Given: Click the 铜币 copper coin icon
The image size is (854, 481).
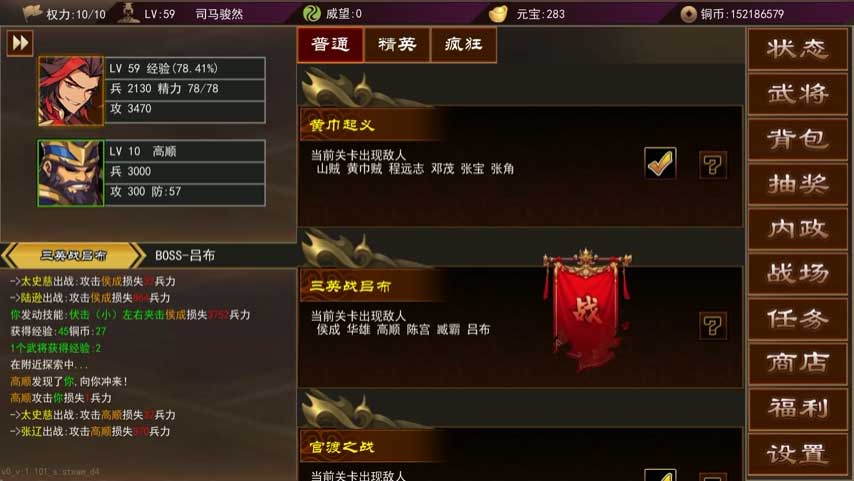Looking at the screenshot, I should [688, 14].
